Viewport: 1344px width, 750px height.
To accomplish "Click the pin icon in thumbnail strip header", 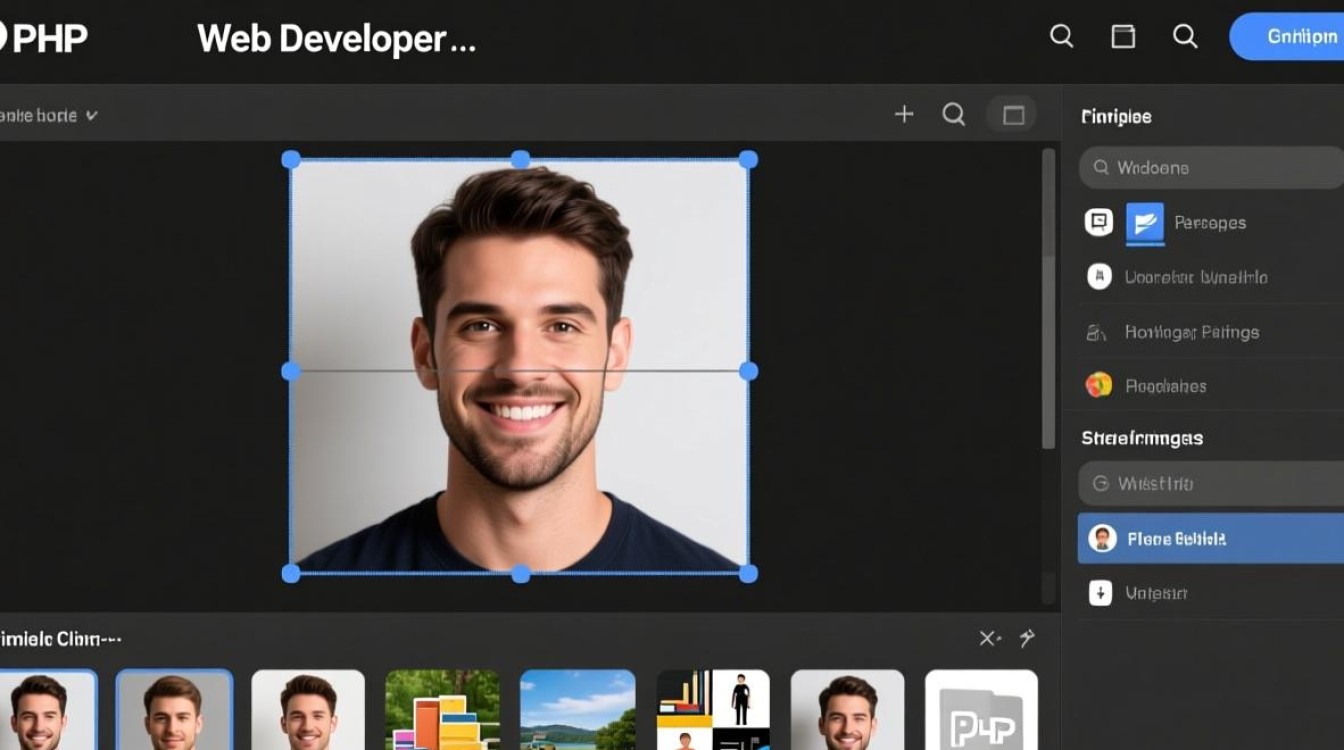I will pos(1027,638).
